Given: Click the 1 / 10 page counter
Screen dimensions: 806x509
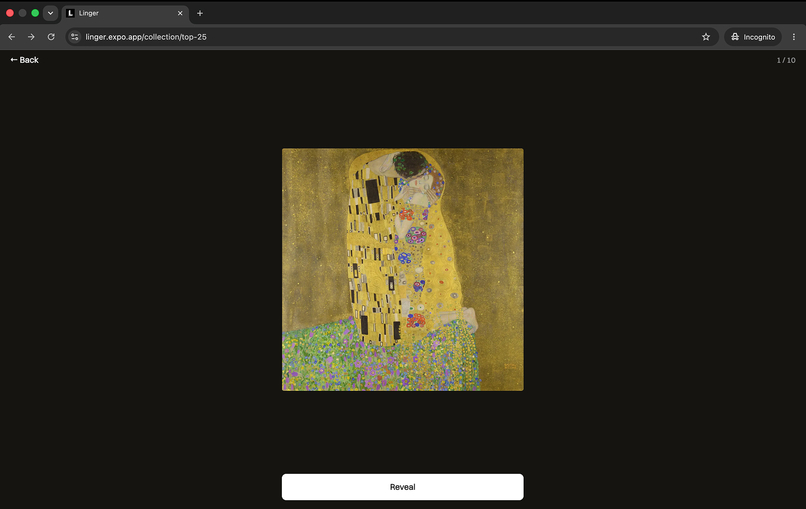Looking at the screenshot, I should [x=786, y=60].
